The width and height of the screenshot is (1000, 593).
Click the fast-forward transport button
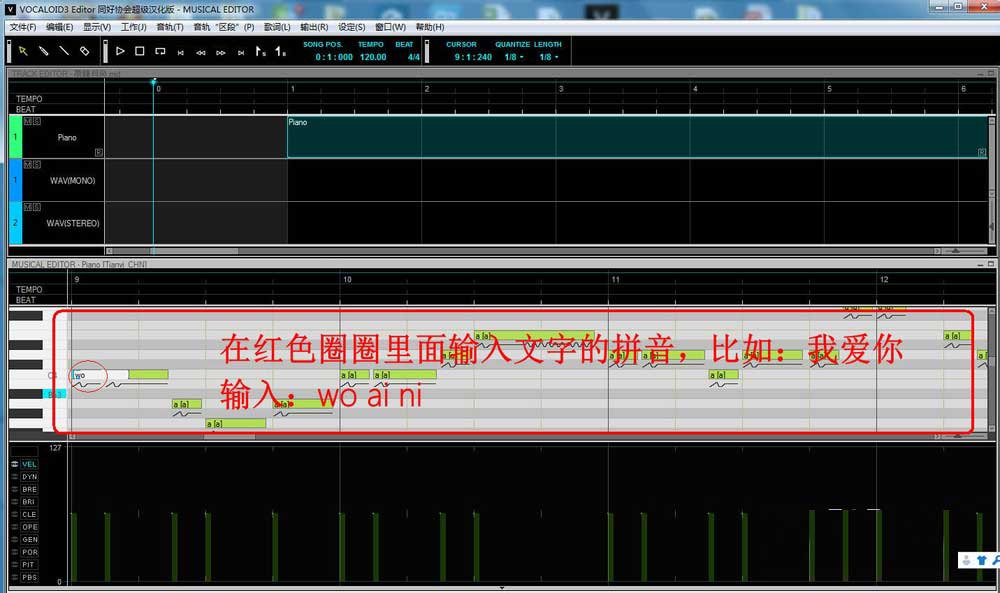click(221, 53)
